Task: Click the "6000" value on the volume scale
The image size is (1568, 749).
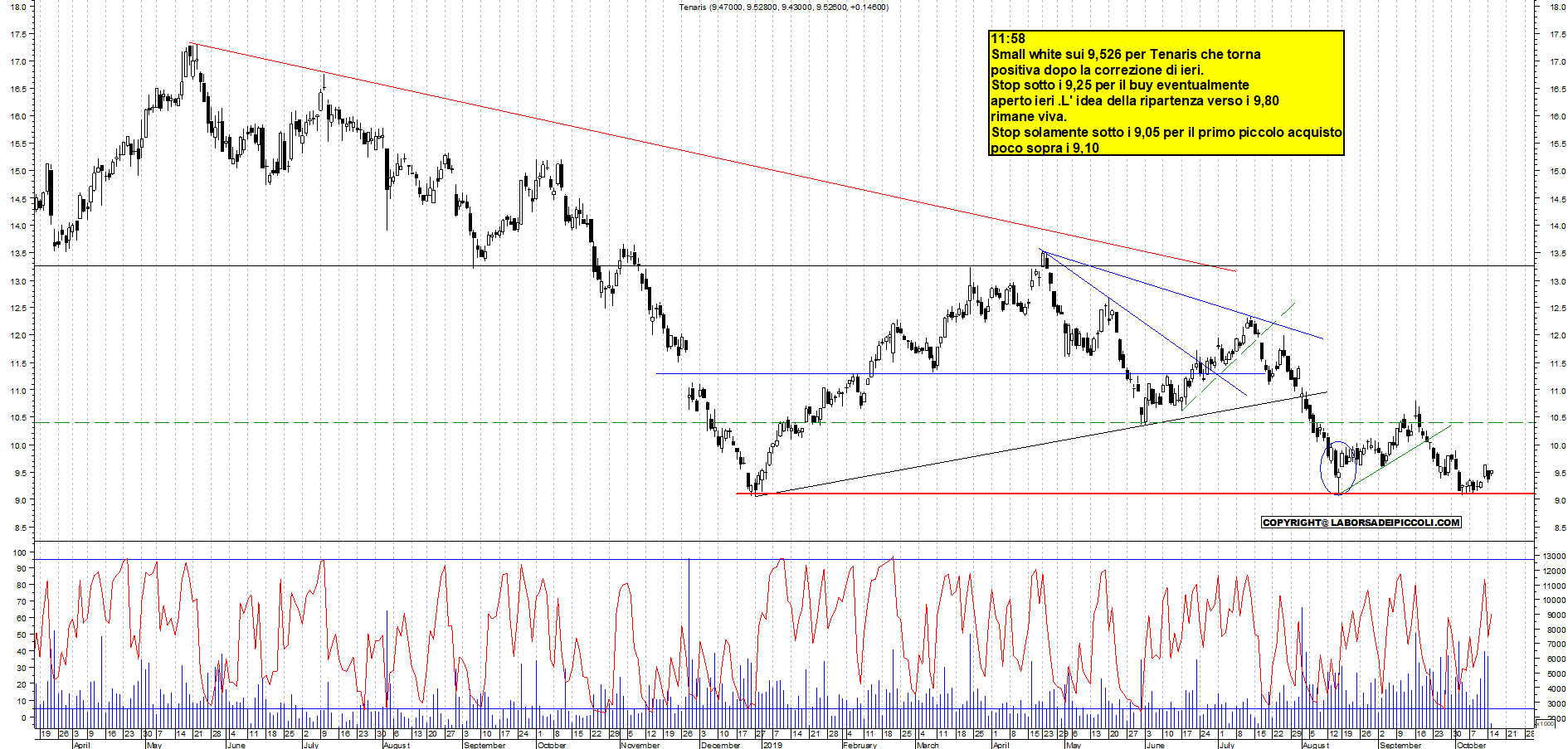Action: pyautogui.click(x=1556, y=659)
